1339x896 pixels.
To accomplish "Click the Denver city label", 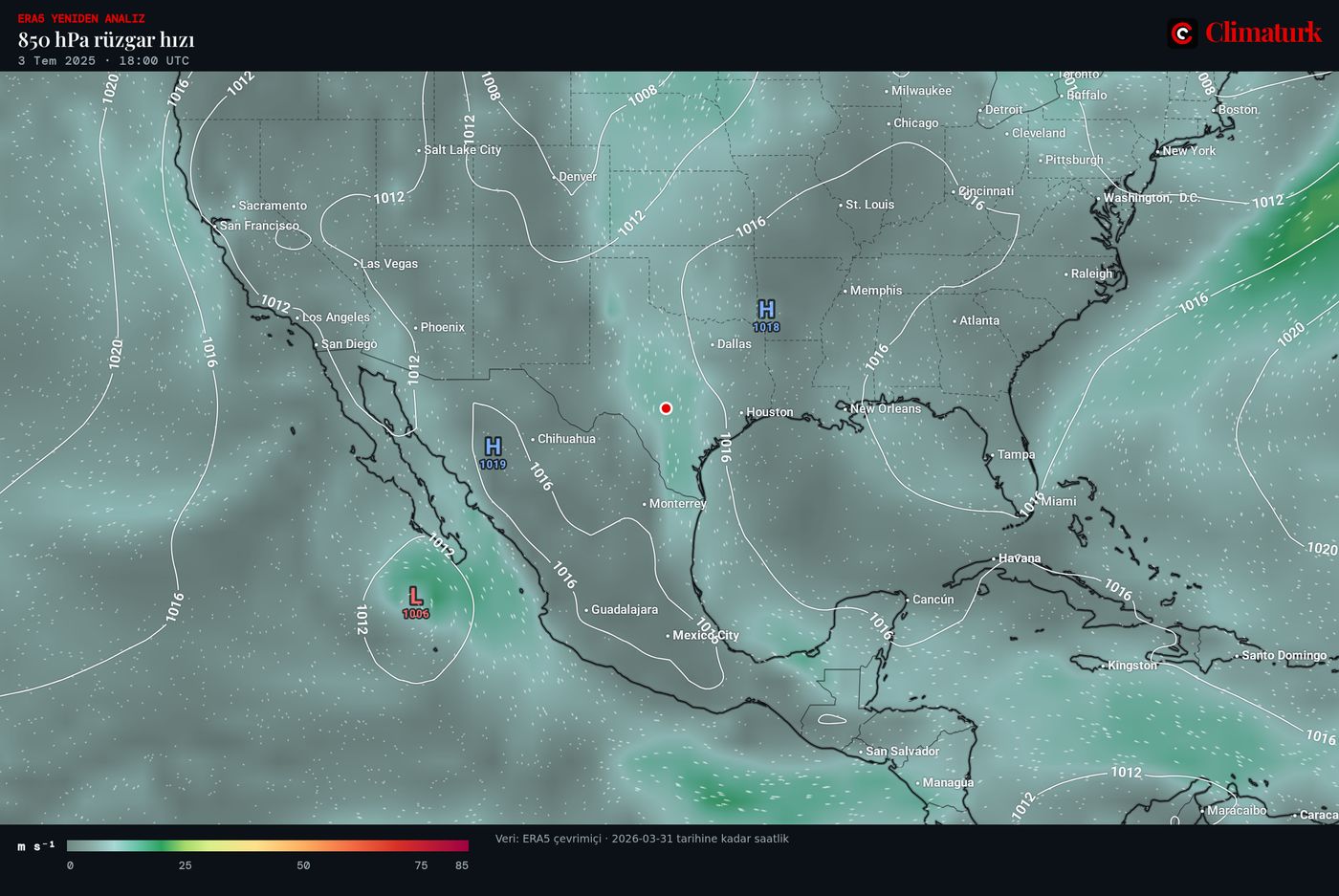I will point(577,176).
